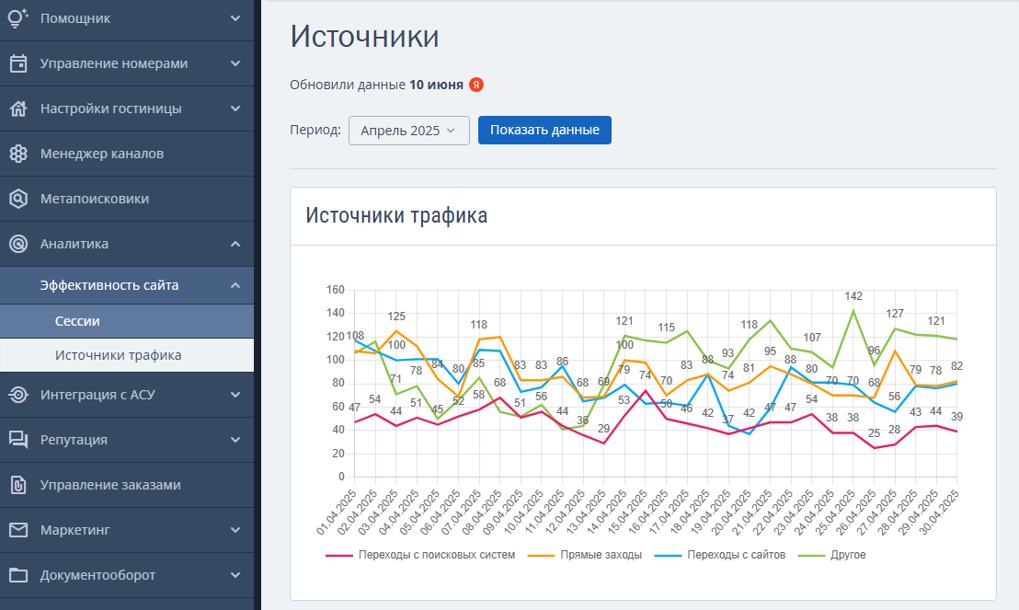Expand the Репутация section chevron
Image resolution: width=1019 pixels, height=610 pixels.
[x=235, y=440]
